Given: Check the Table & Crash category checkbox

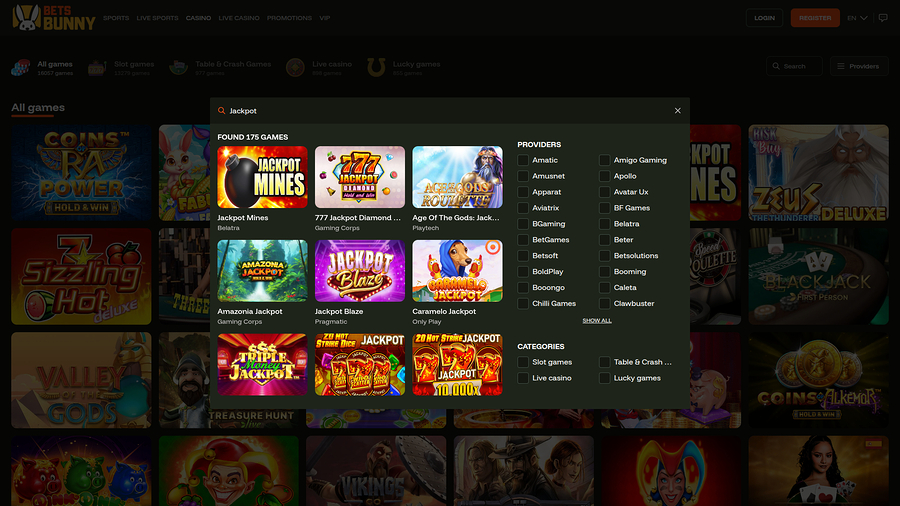Looking at the screenshot, I should point(604,362).
